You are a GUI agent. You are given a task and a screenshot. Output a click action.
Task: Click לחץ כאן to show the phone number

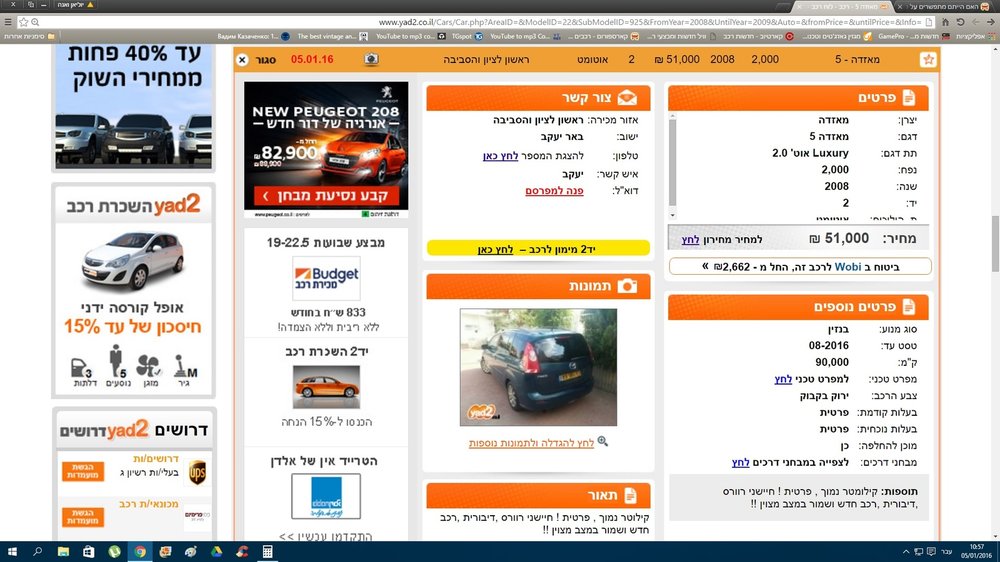point(501,156)
